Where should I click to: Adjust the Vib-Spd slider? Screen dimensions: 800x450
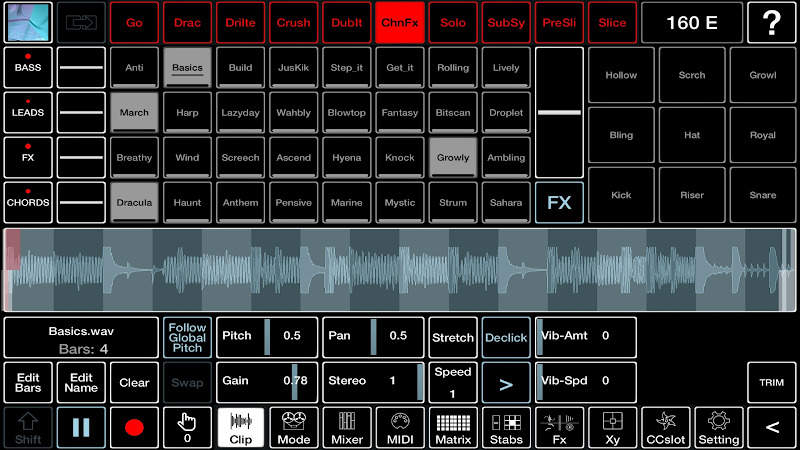point(585,383)
